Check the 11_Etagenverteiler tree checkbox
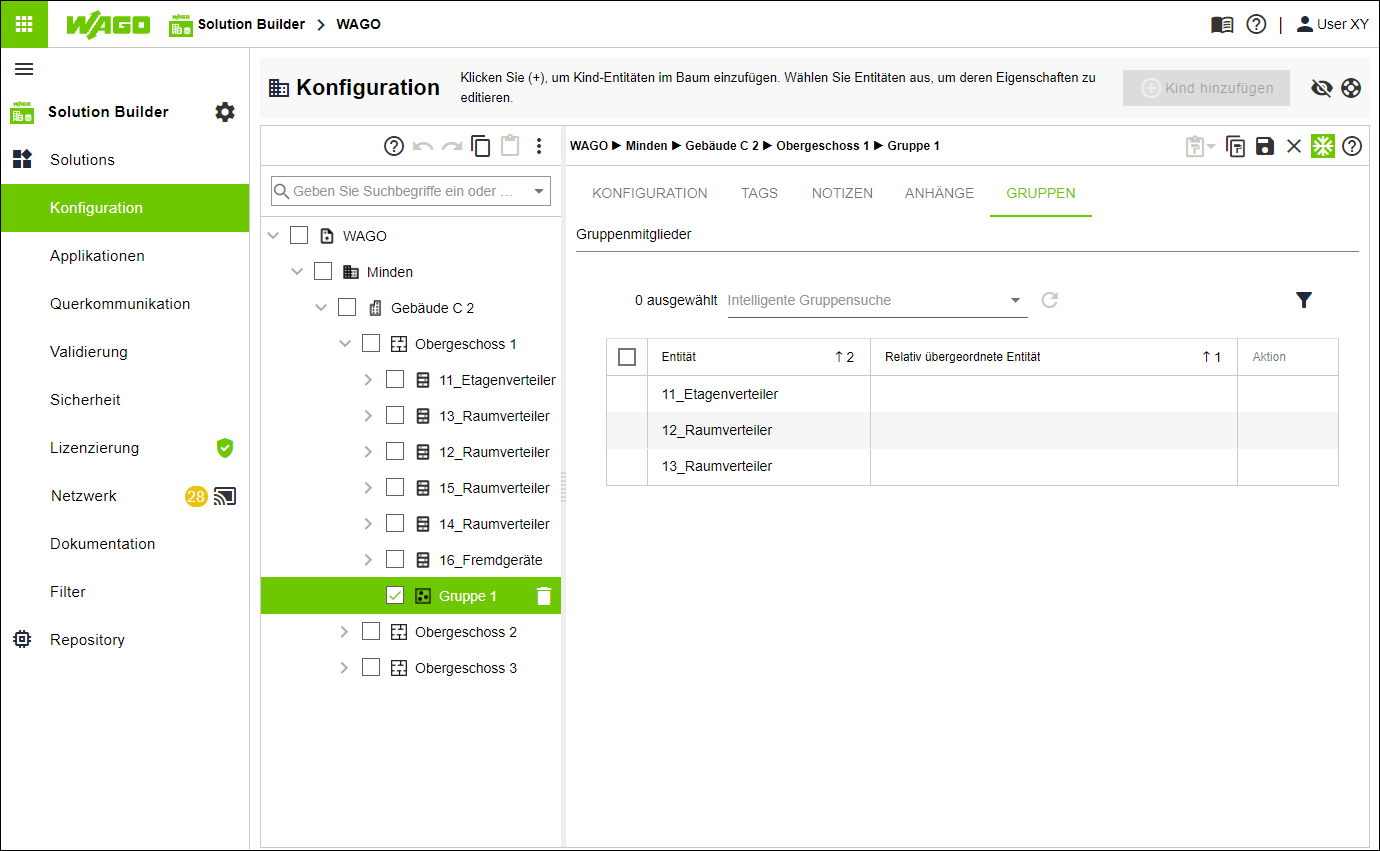This screenshot has width=1380, height=851. (x=395, y=380)
